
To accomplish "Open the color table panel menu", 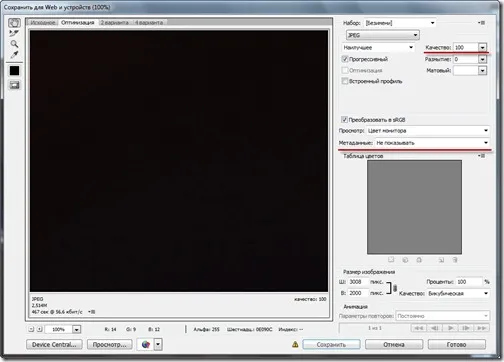I will (x=481, y=156).
